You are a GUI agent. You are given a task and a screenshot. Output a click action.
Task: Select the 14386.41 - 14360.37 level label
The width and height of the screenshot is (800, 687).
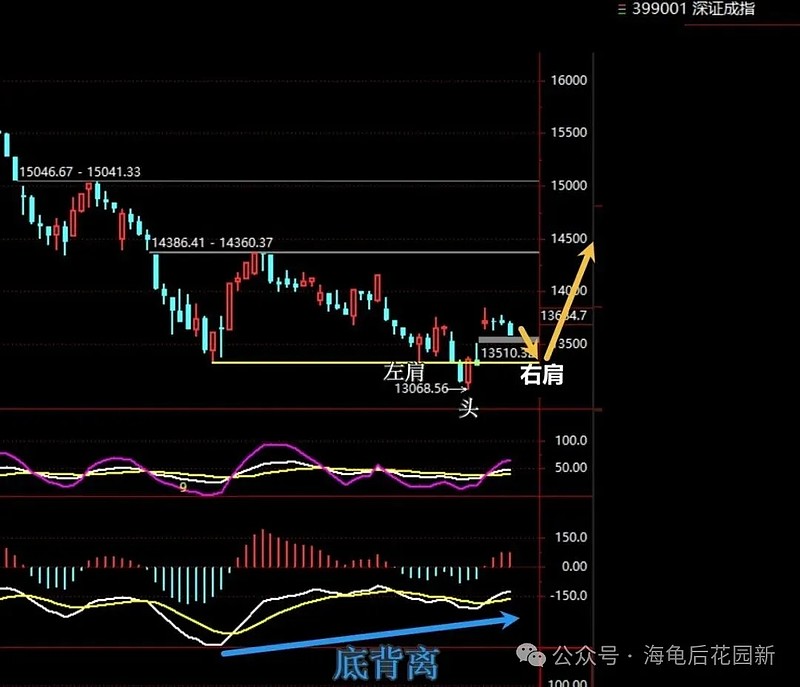(x=212, y=243)
